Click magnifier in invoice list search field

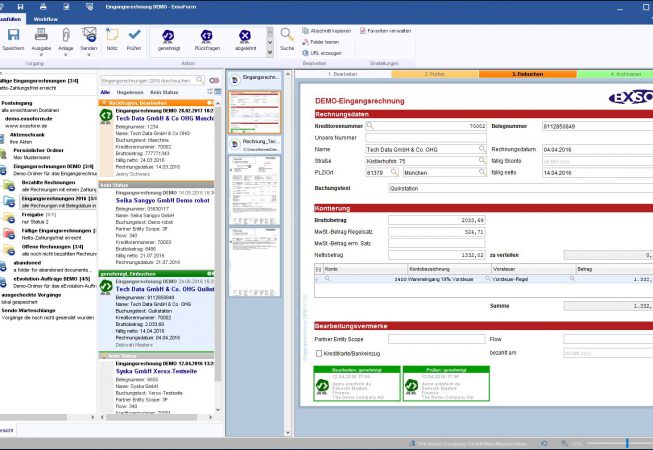click(200, 80)
